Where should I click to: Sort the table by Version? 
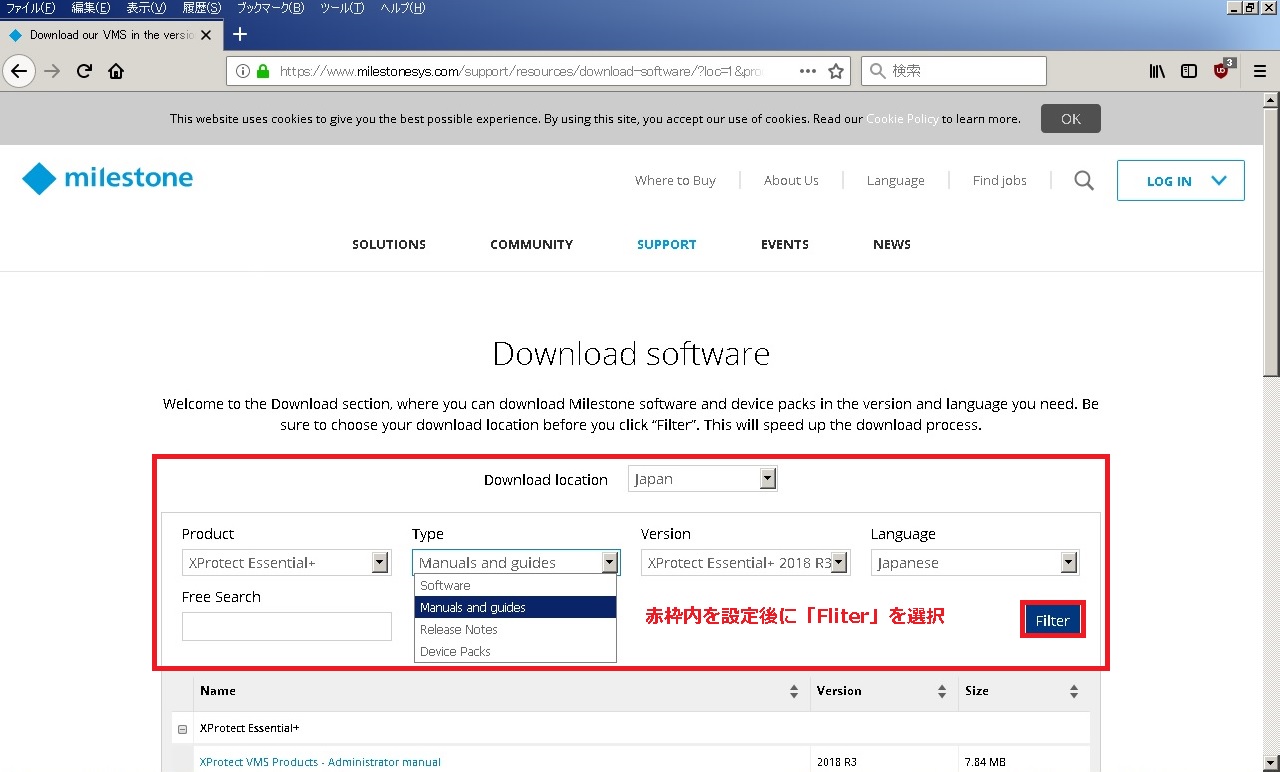tap(942, 691)
